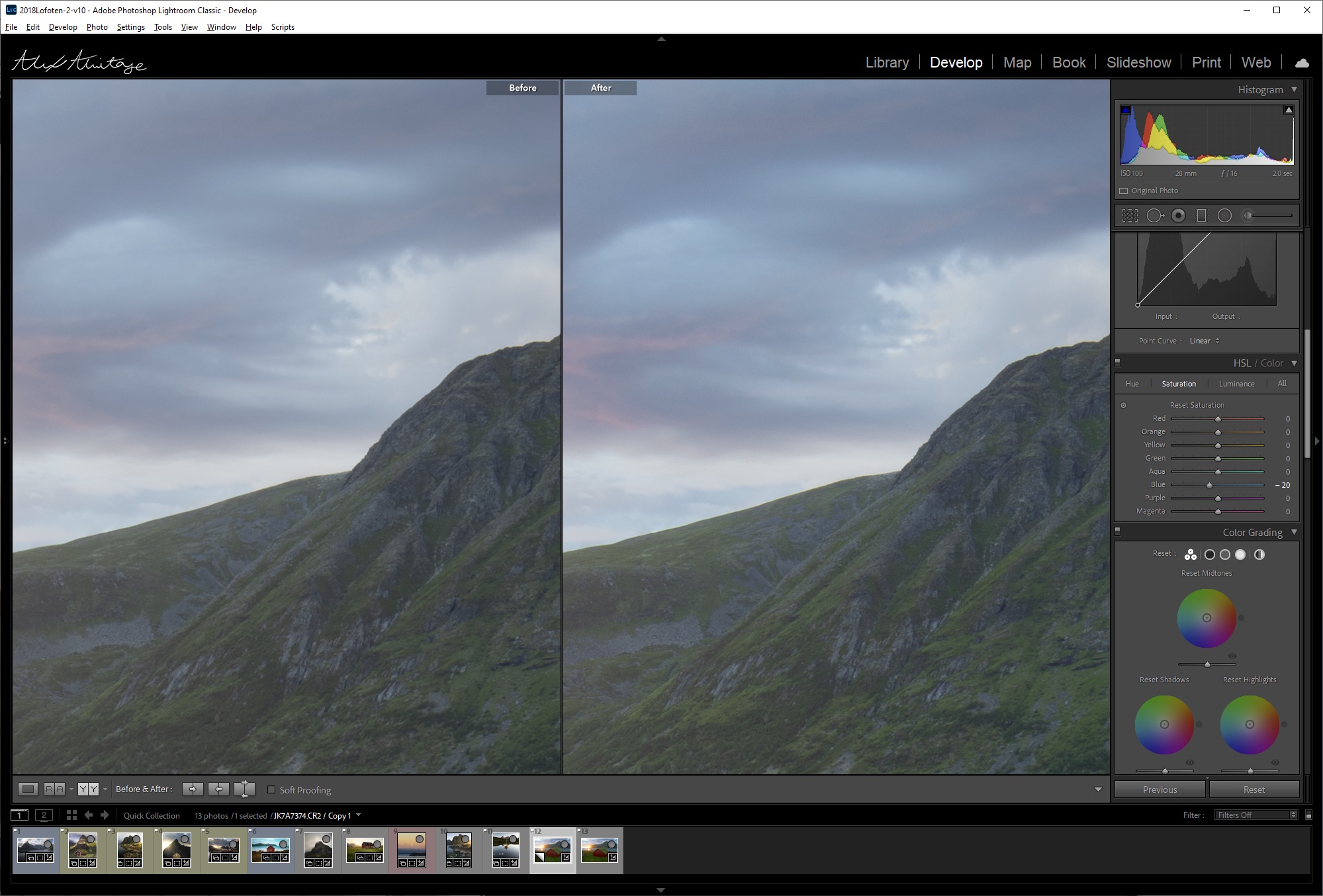Image resolution: width=1323 pixels, height=896 pixels.
Task: Select the Spot Removal tool
Action: (1155, 216)
